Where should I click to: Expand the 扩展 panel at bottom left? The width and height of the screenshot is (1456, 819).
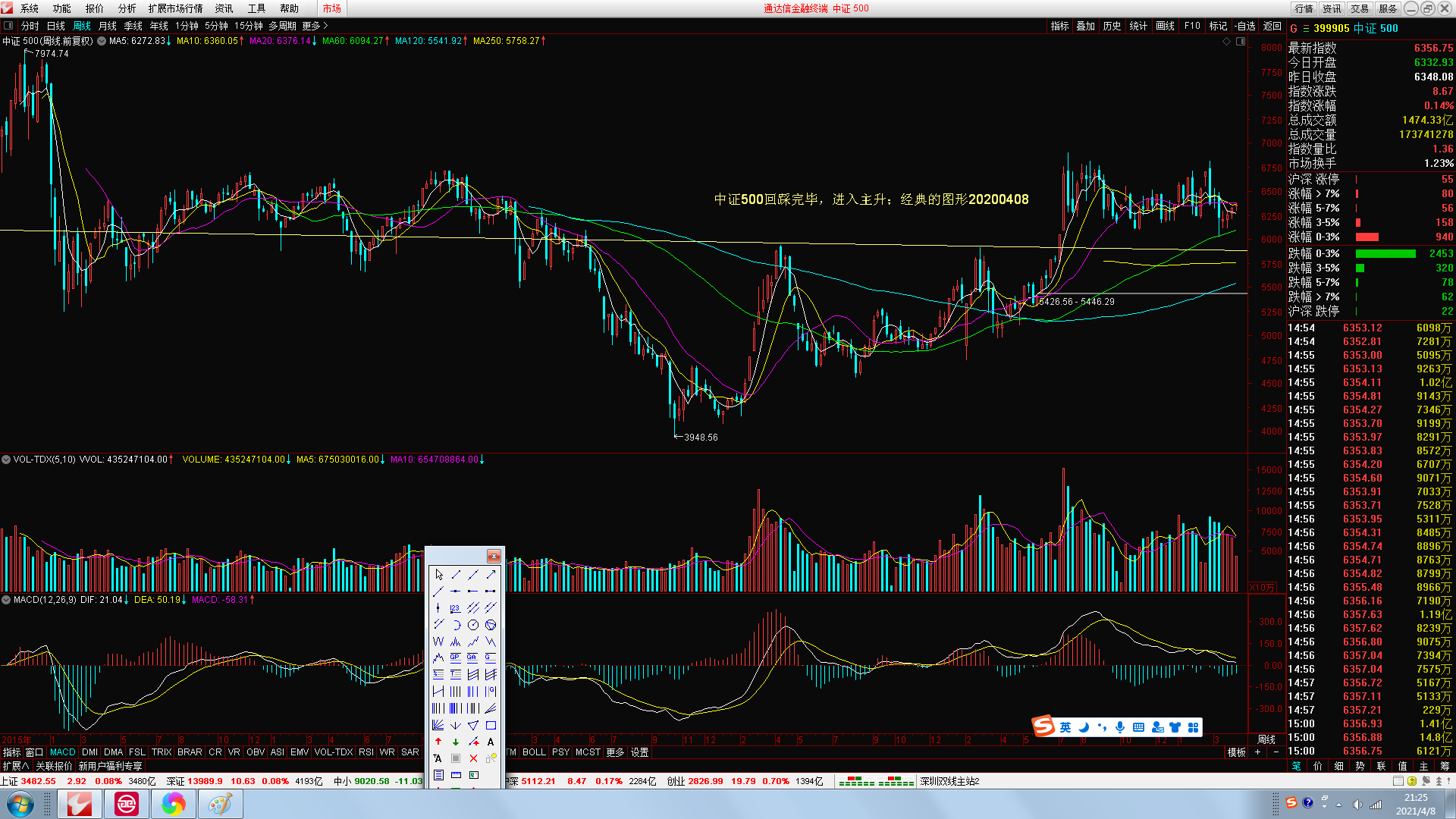click(x=15, y=766)
